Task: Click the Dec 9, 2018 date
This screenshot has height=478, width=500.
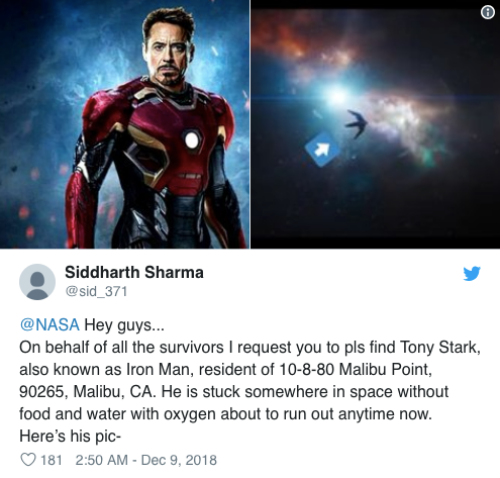Action: pos(179,460)
